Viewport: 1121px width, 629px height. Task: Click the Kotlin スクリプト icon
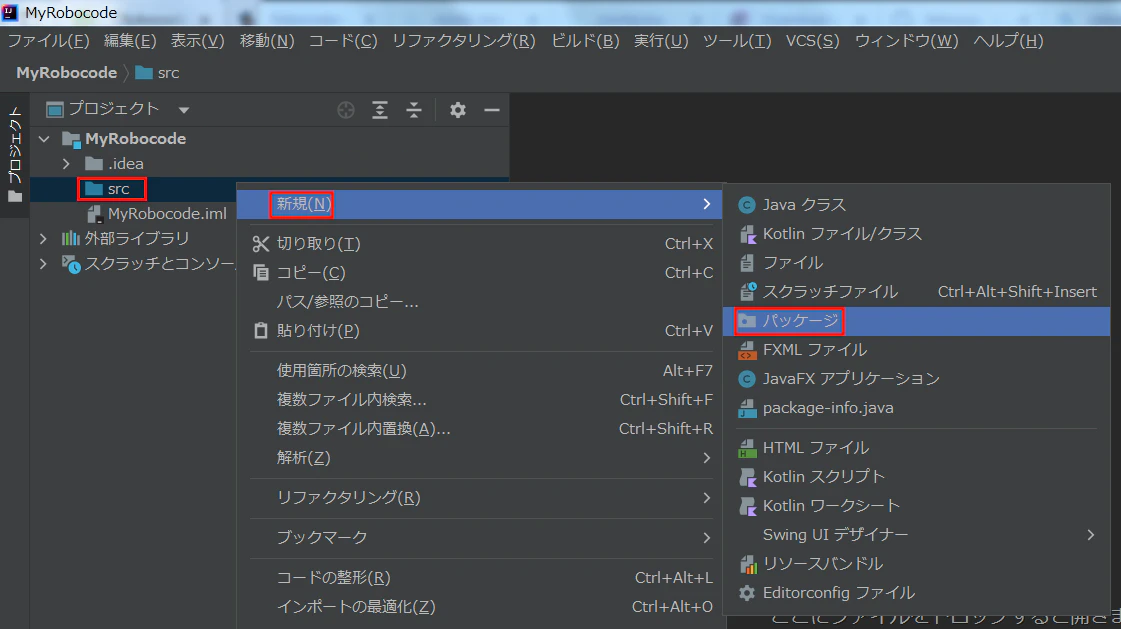[x=747, y=477]
